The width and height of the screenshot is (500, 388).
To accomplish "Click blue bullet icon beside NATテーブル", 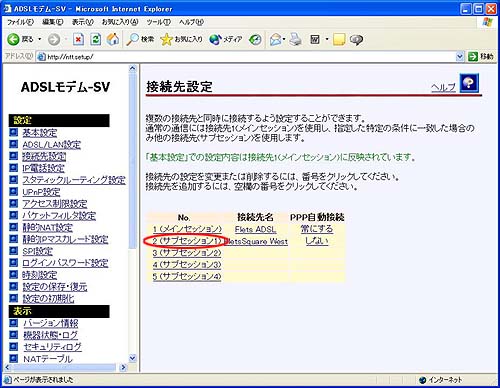I will (13, 358).
